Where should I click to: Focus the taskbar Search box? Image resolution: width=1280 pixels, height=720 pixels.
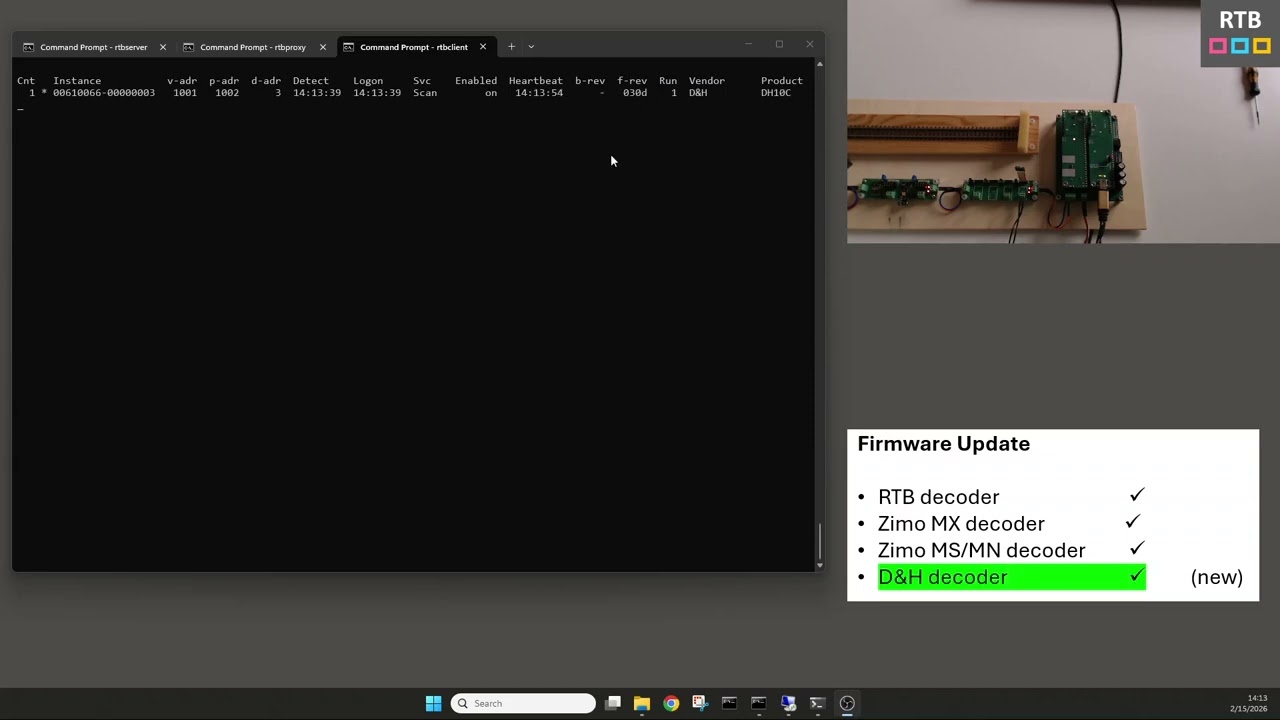[x=523, y=703]
